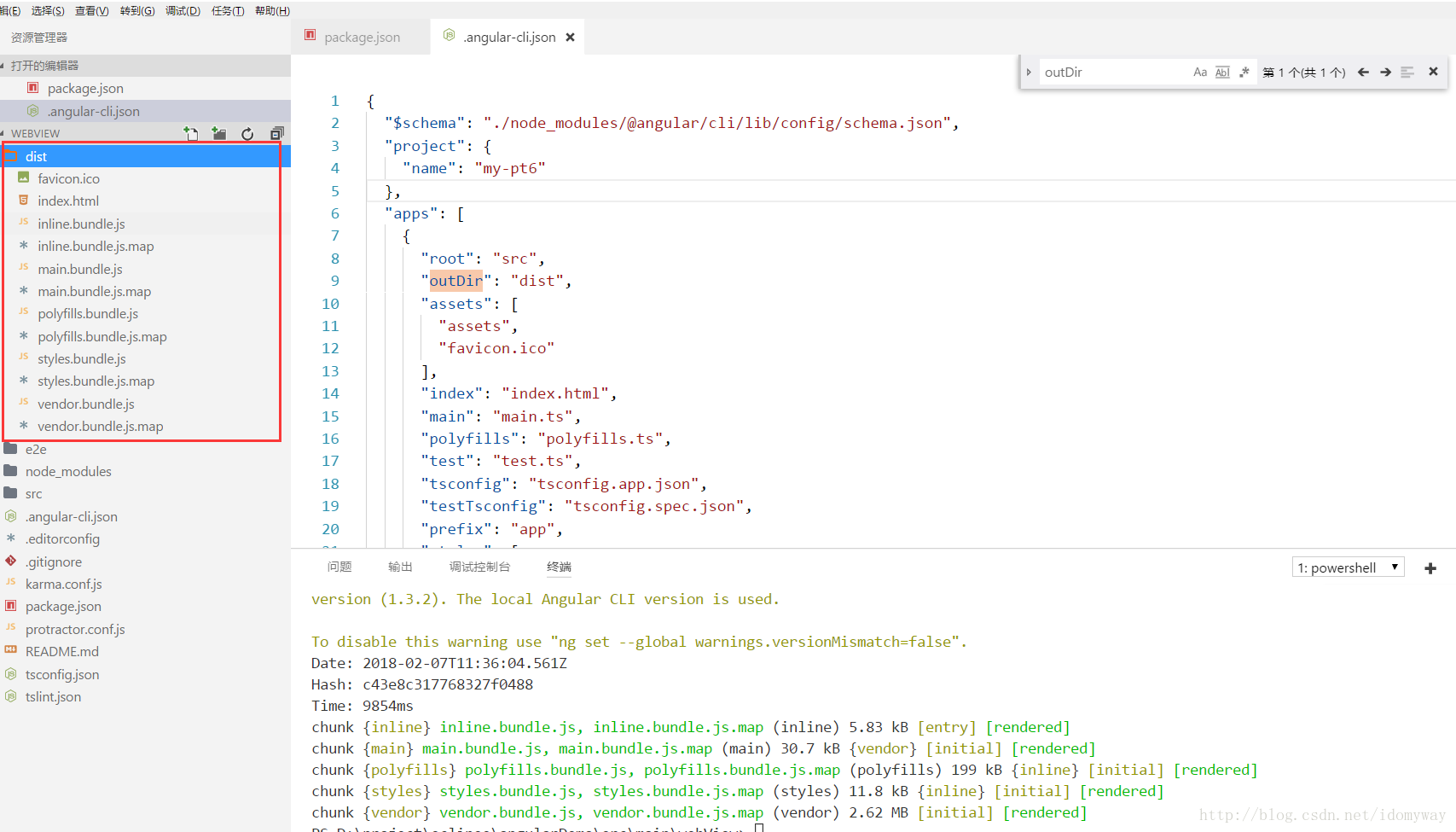The image size is (1456, 832).
Task: Close the find widget
Action: (x=1434, y=72)
